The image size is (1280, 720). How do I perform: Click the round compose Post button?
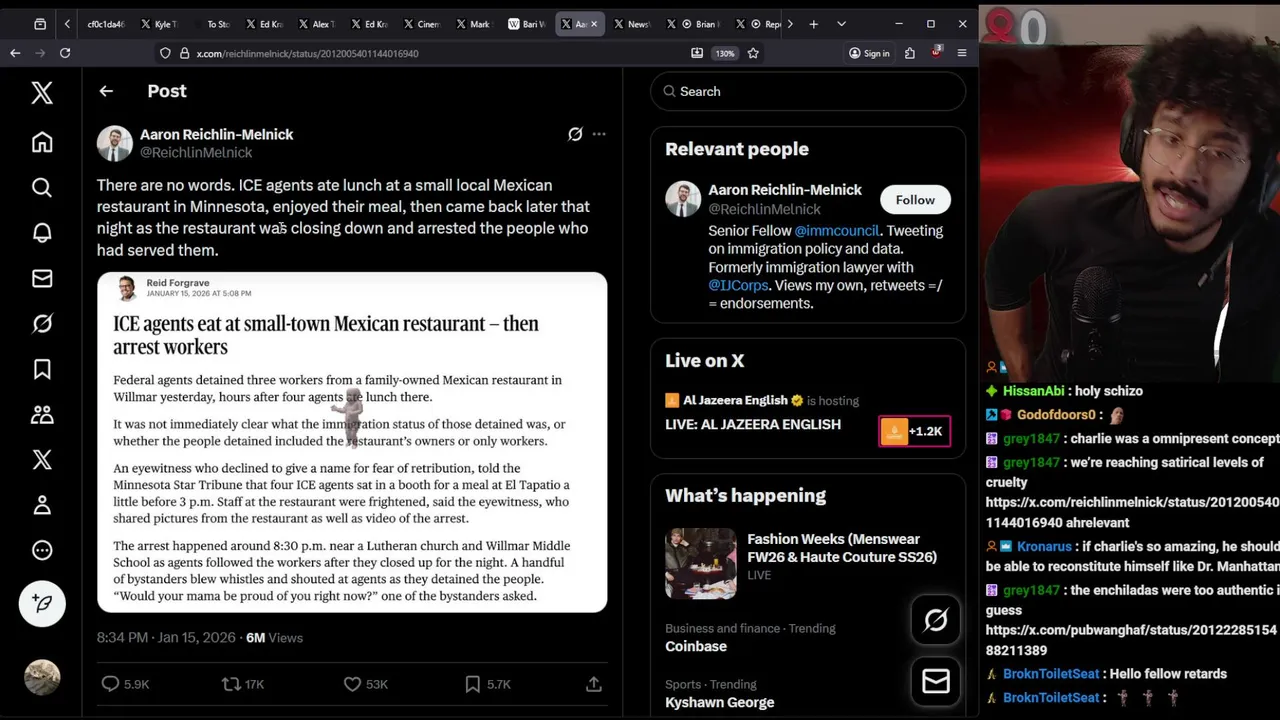coord(42,603)
